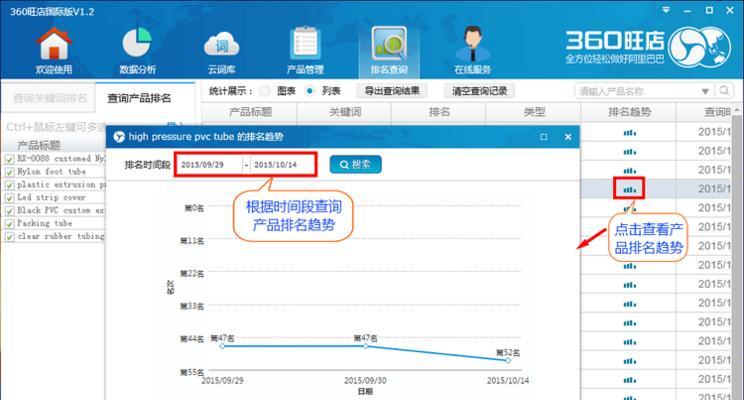
Task: Select the Nylon foot tube row text
Action: click(51, 172)
